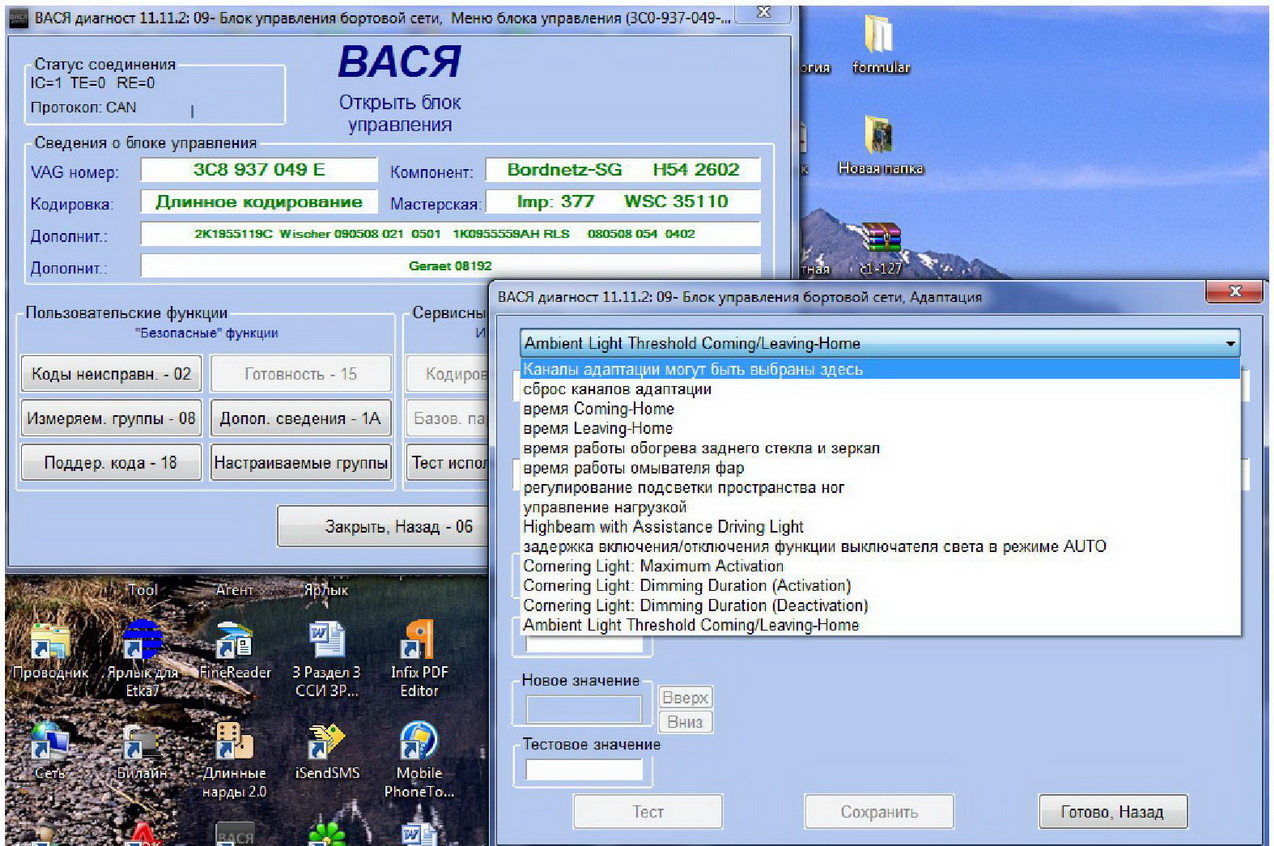Viewport: 1274px width, 846px height.
Task: Select 'время работы омывателя фар' option
Action: coord(880,467)
